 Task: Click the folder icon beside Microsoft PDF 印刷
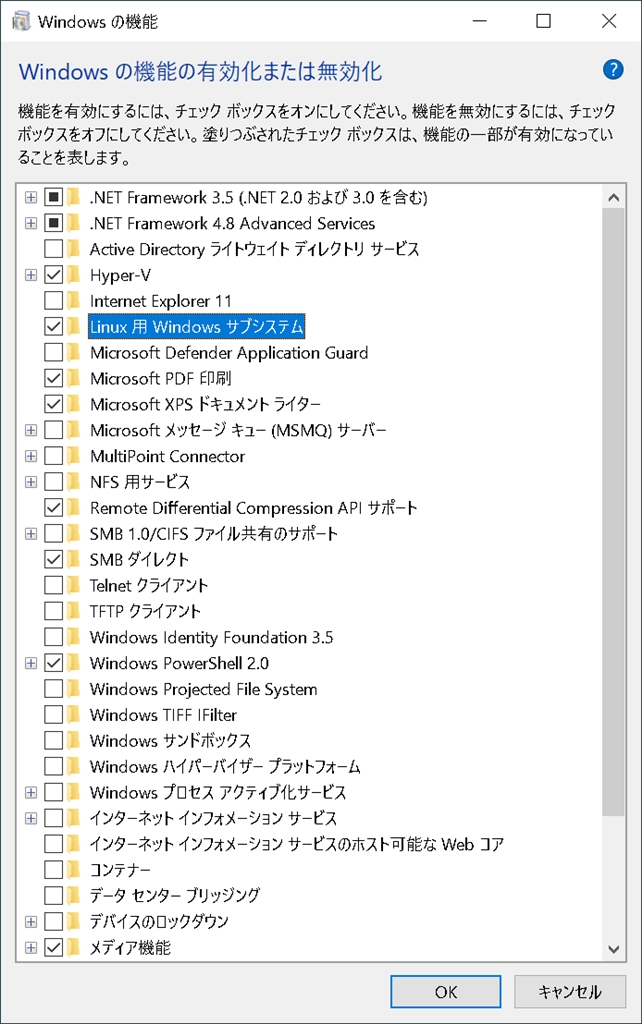point(74,378)
